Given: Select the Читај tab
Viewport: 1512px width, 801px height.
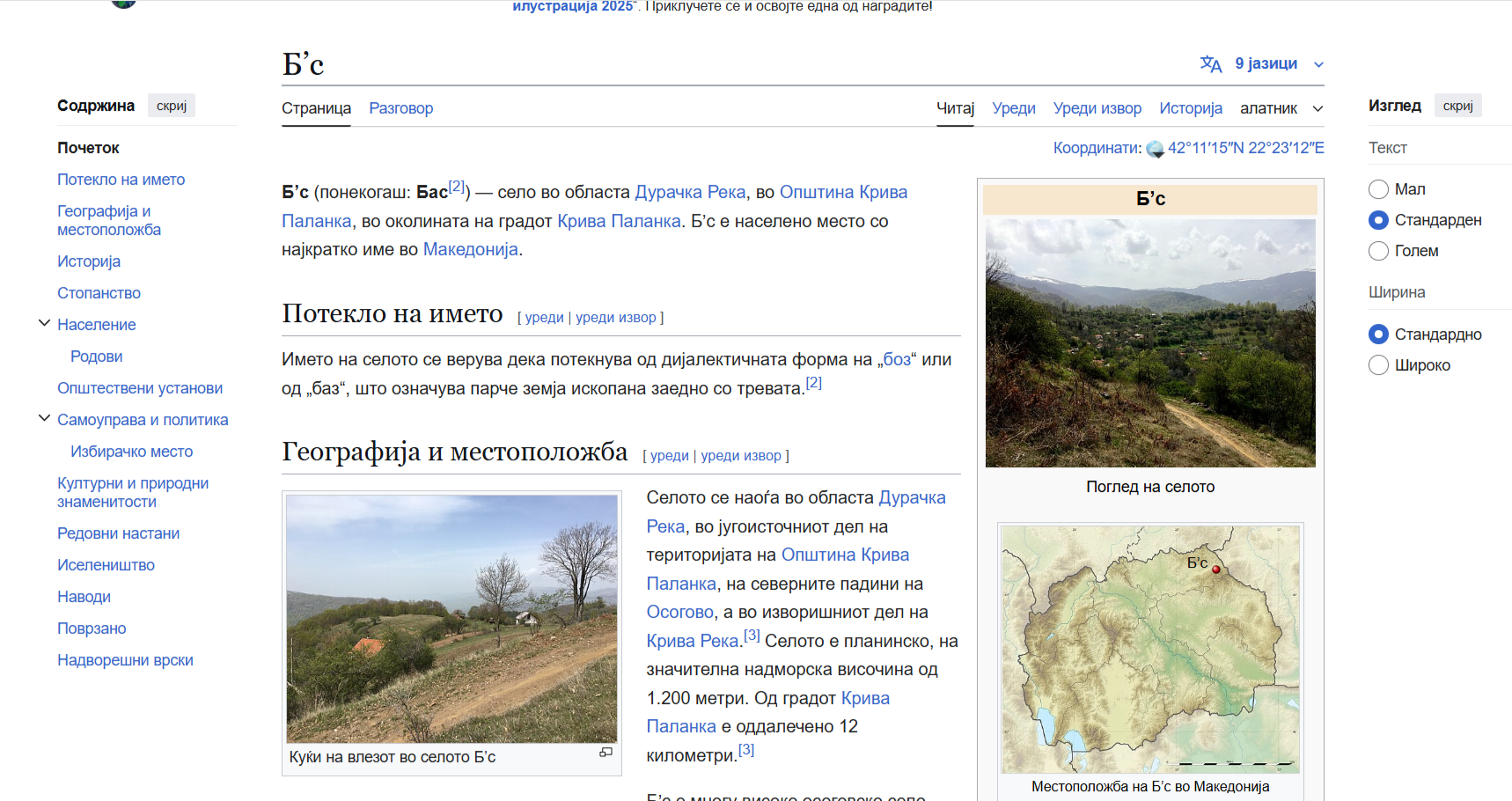Looking at the screenshot, I should click(955, 108).
